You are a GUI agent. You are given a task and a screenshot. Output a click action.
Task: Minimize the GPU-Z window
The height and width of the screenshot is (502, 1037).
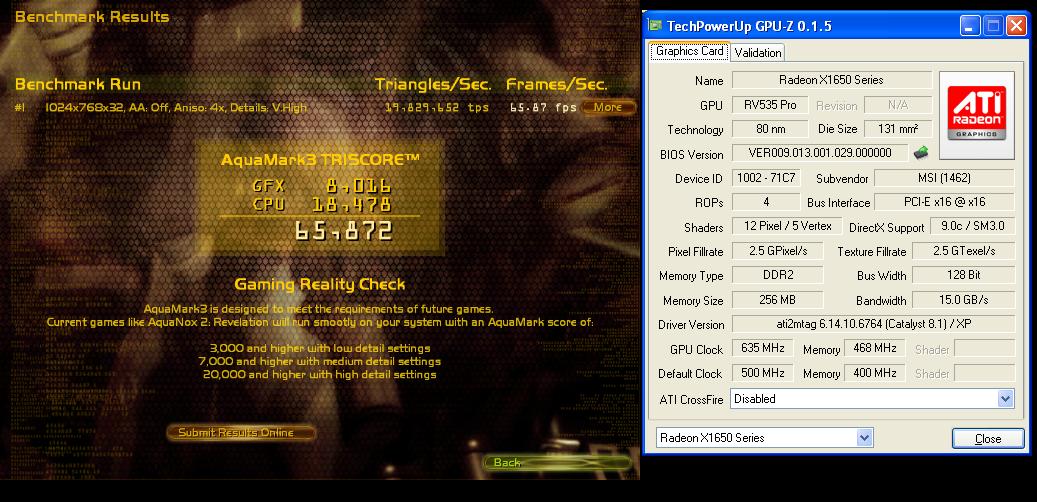pos(970,26)
